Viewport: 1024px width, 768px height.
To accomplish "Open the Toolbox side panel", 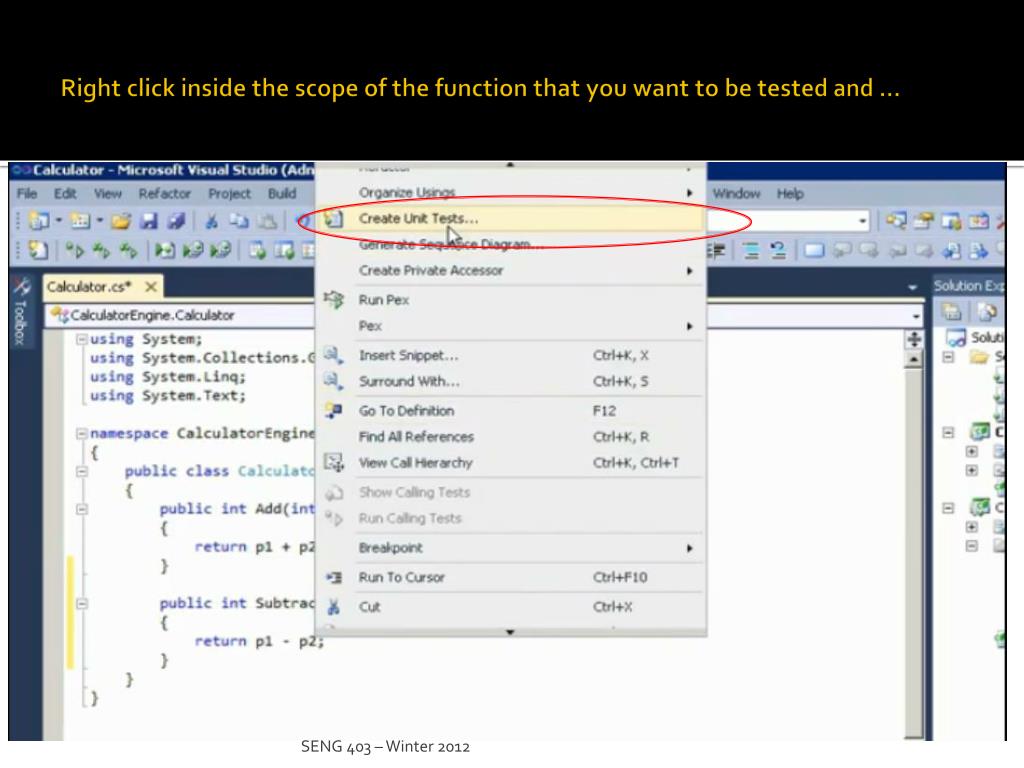I will coord(20,312).
